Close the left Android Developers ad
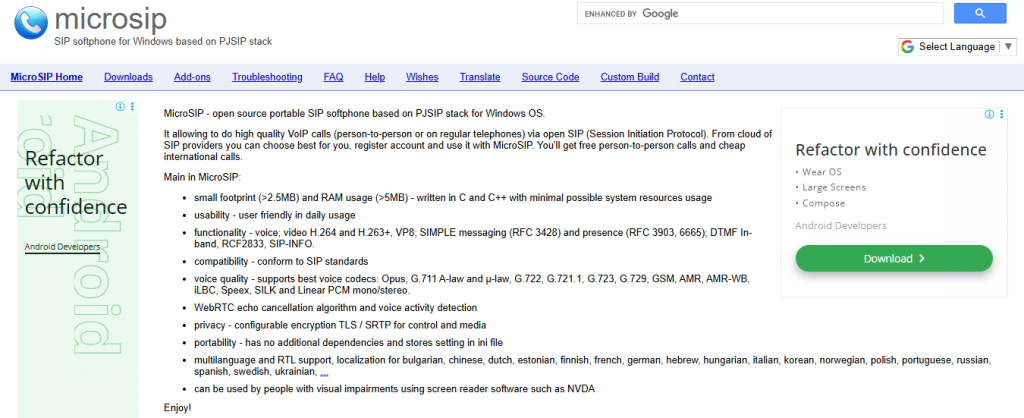1024x418 pixels. point(133,107)
